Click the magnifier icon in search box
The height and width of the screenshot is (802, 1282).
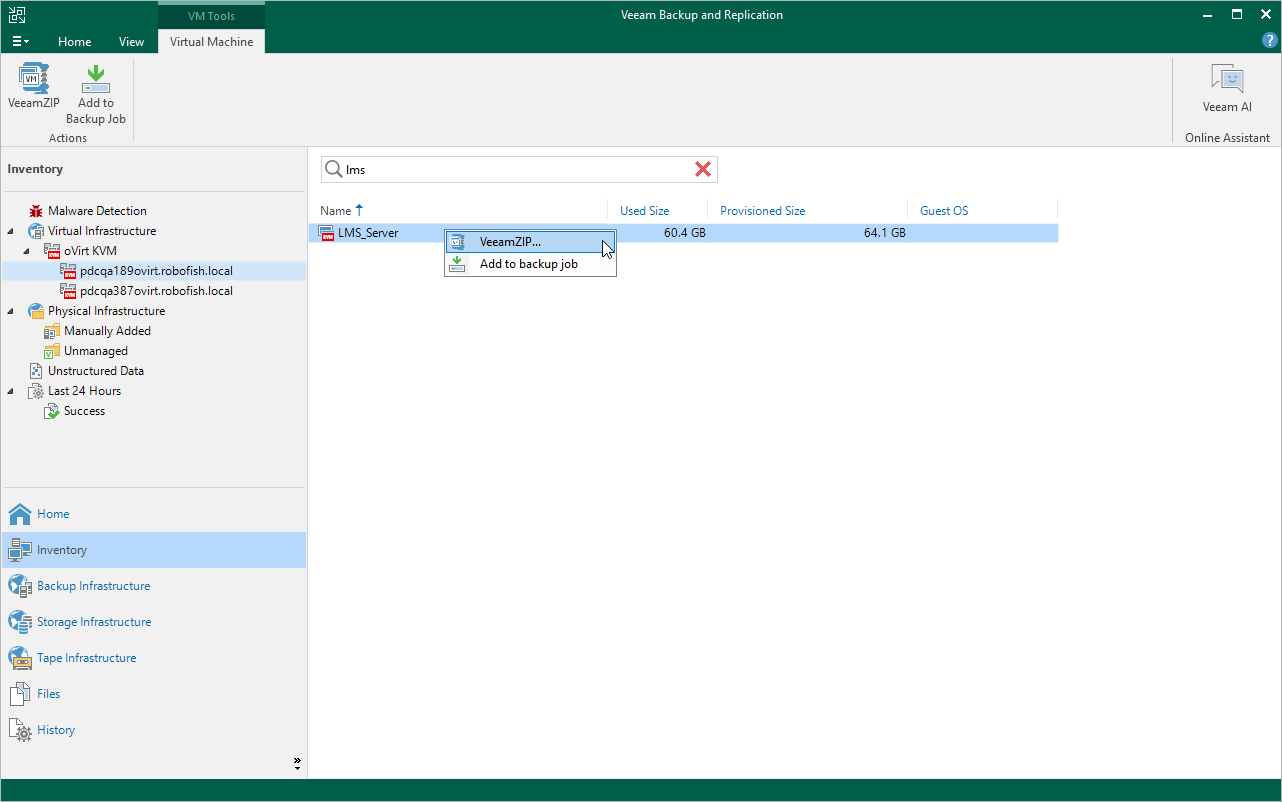tap(333, 170)
